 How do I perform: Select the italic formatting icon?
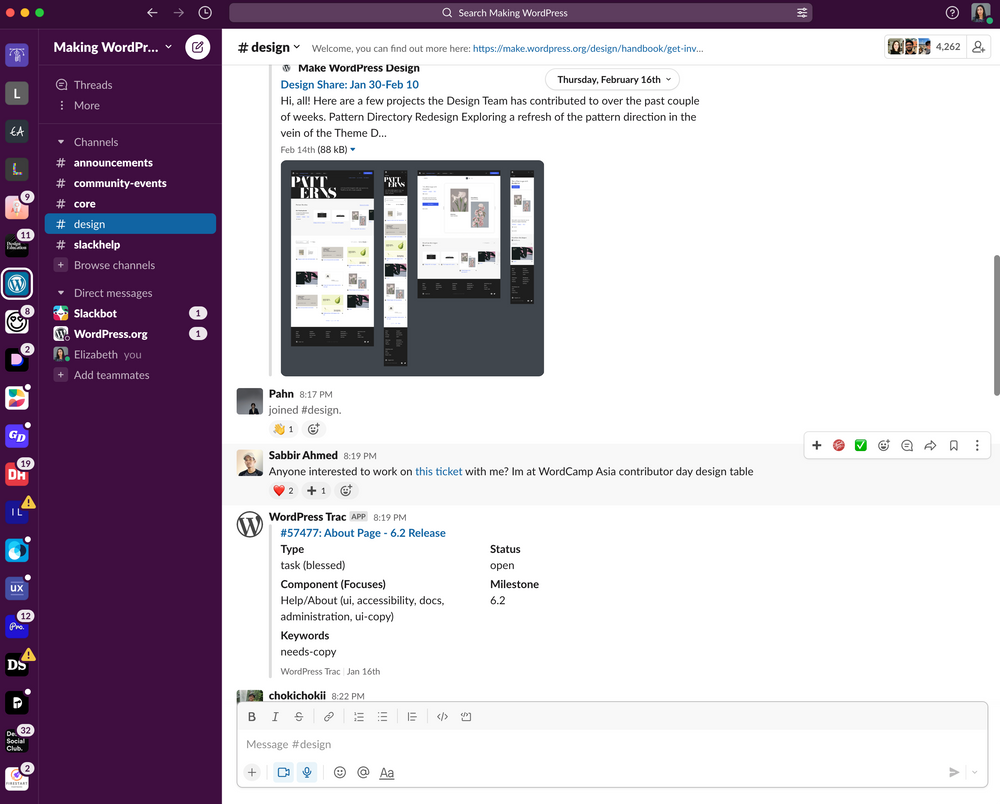pos(275,716)
